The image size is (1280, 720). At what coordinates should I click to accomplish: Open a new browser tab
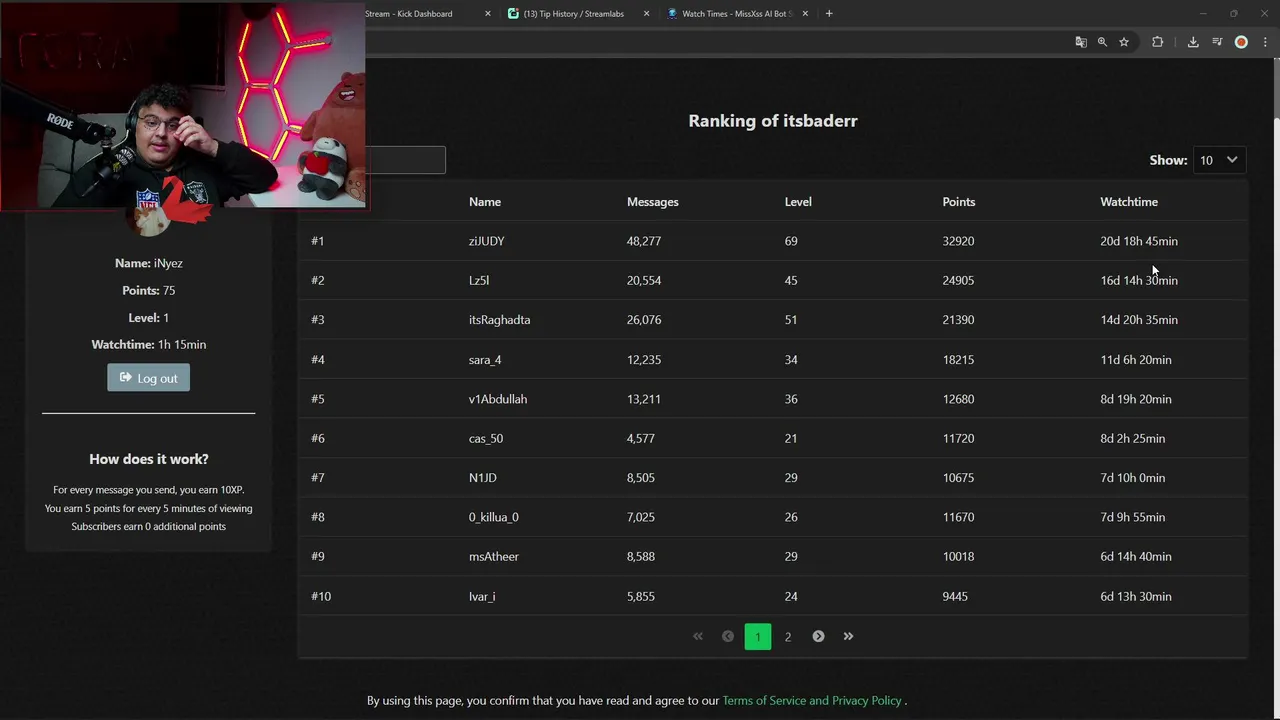pyautogui.click(x=829, y=14)
